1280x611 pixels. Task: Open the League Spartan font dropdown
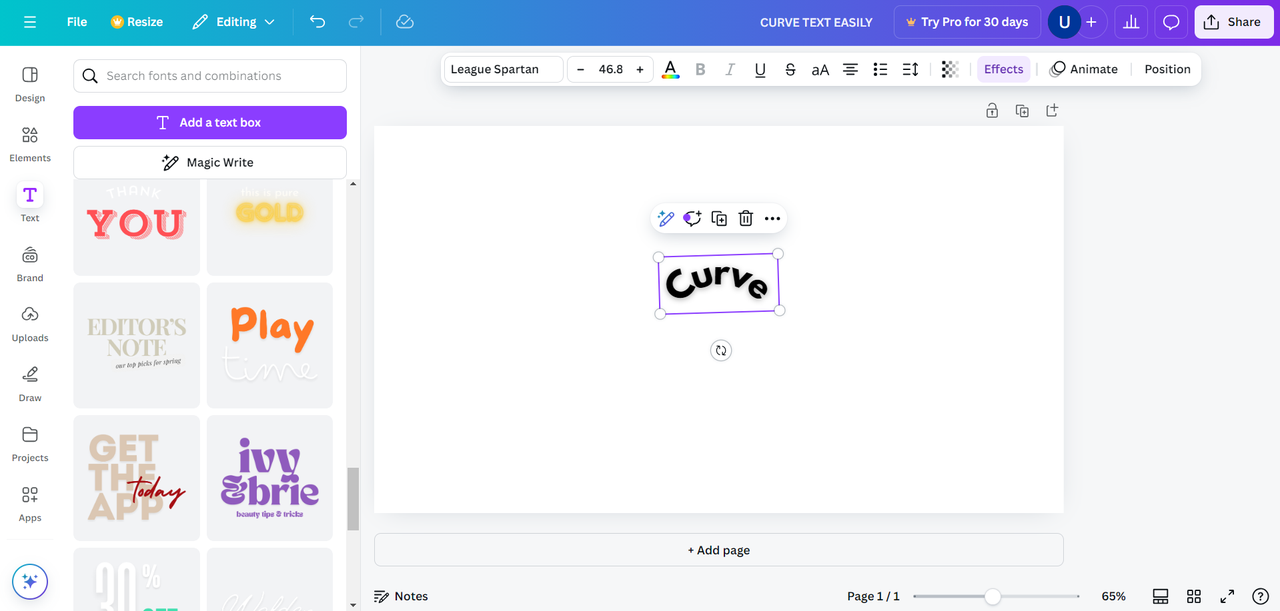(503, 69)
